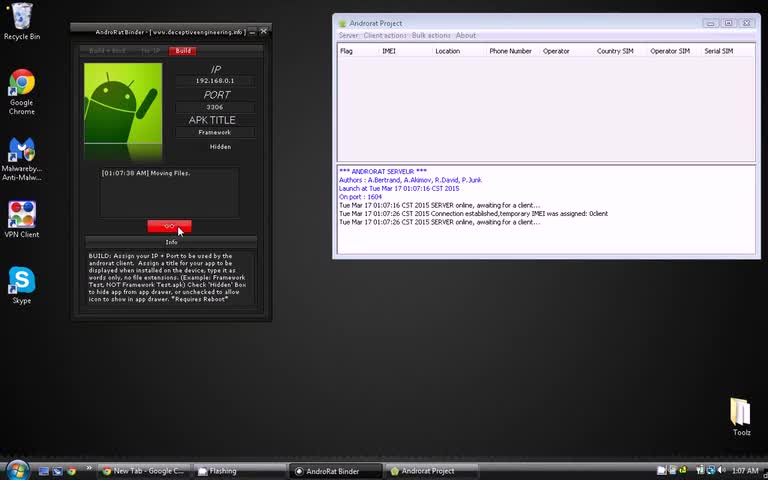
Task: Minimize the AndroRat Binder window
Action: (252, 32)
